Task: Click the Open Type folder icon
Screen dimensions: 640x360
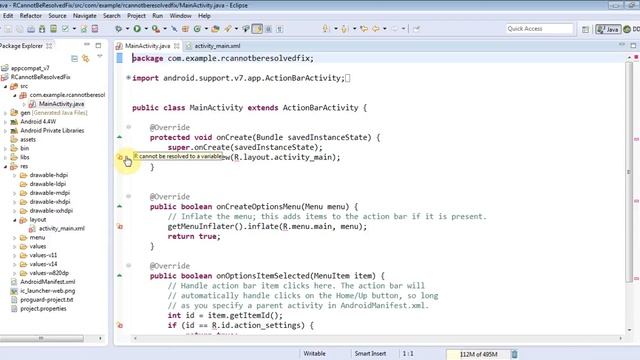Action: (x=216, y=29)
